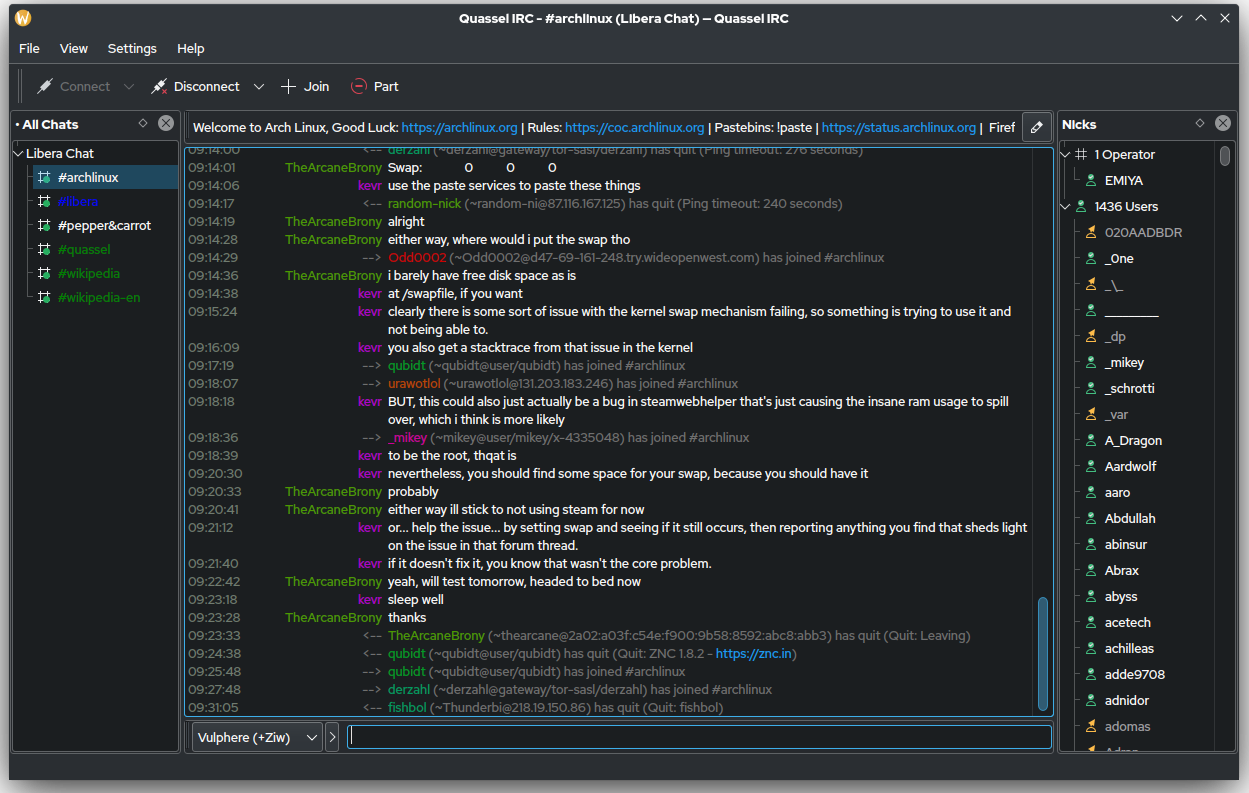The height and width of the screenshot is (793, 1249).
Task: Open the archlinux.org link in topic
Action: tap(459, 128)
